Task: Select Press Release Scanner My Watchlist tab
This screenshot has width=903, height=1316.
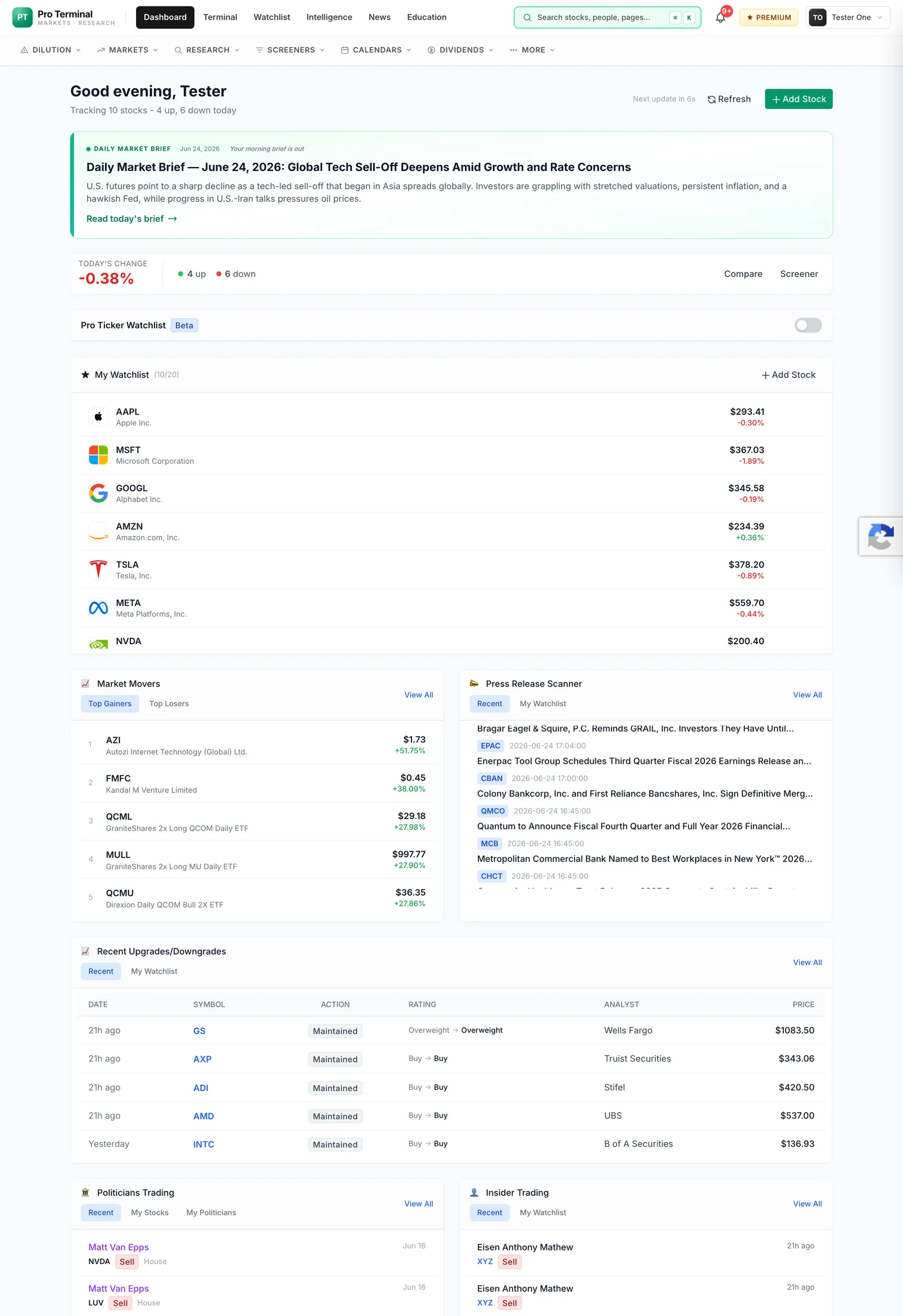Action: 543,703
